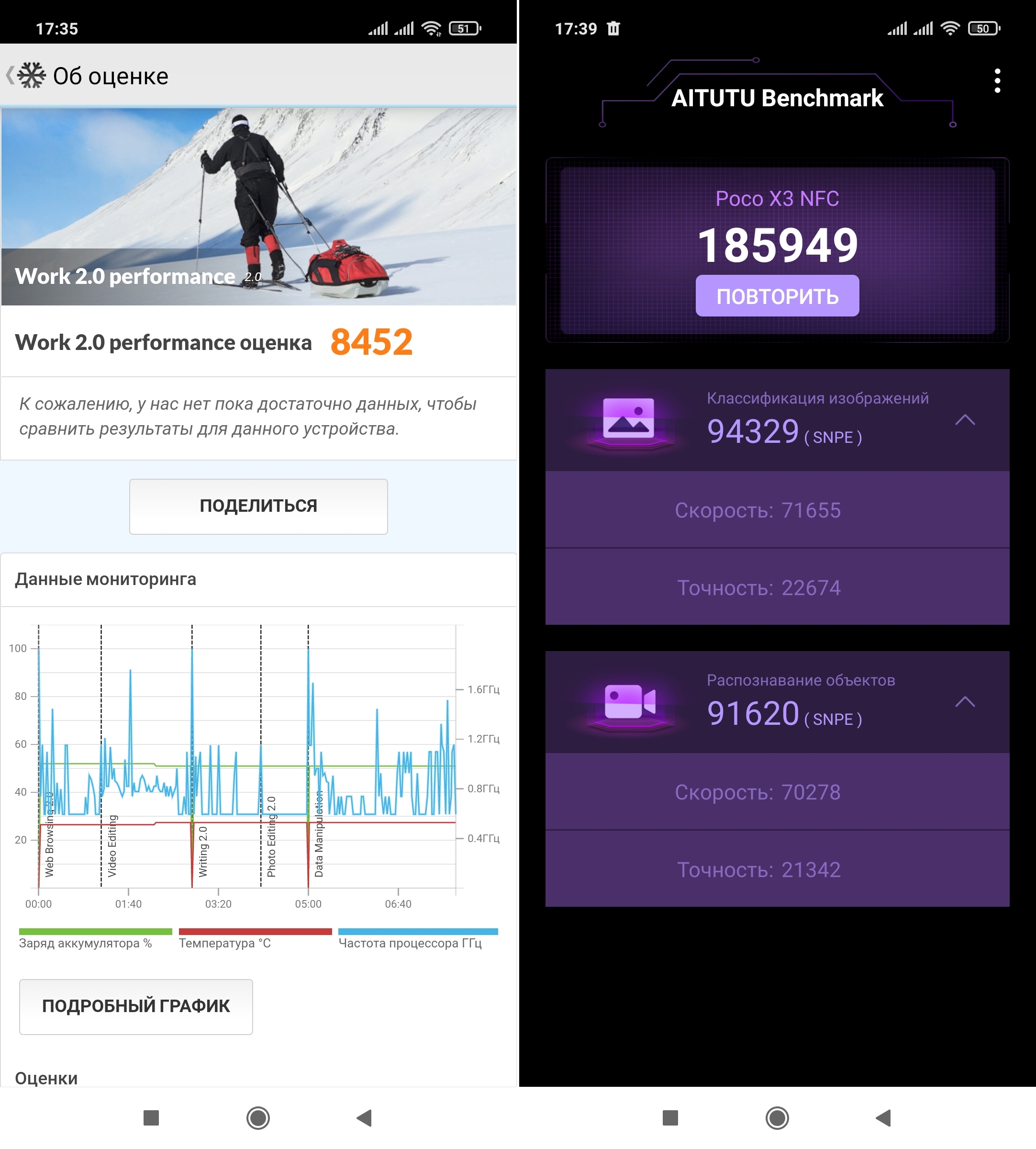The image size is (1036, 1149).
Task: Click the ПОВТОРИТЬ retry button
Action: click(x=777, y=296)
